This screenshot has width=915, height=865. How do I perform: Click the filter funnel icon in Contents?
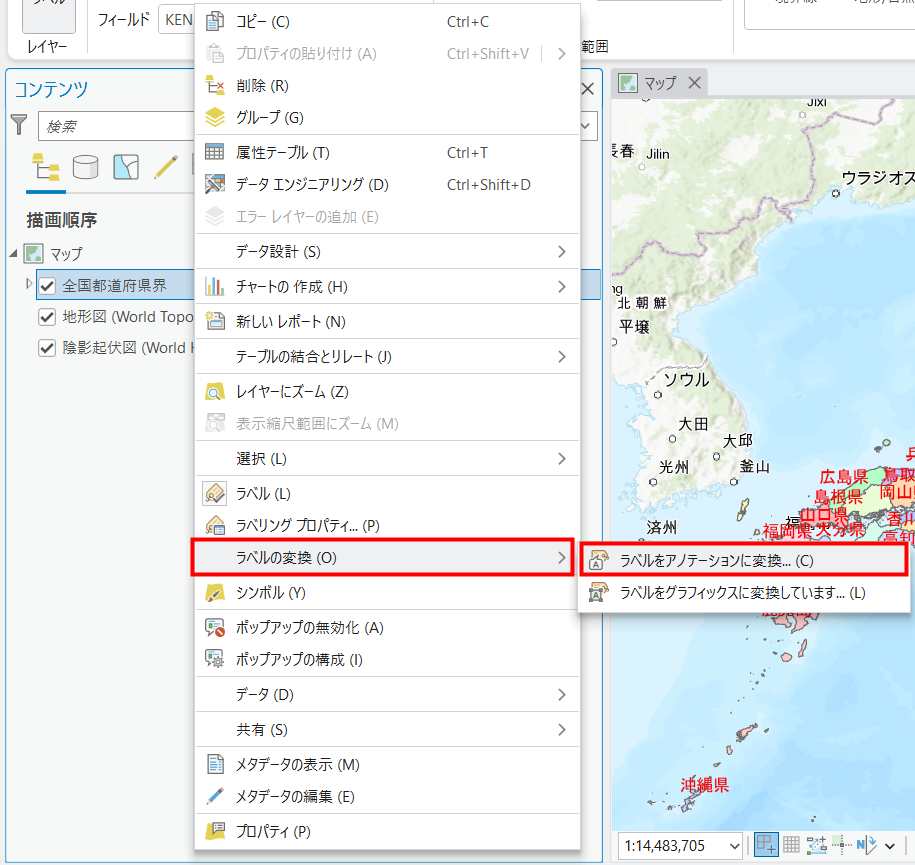point(19,124)
